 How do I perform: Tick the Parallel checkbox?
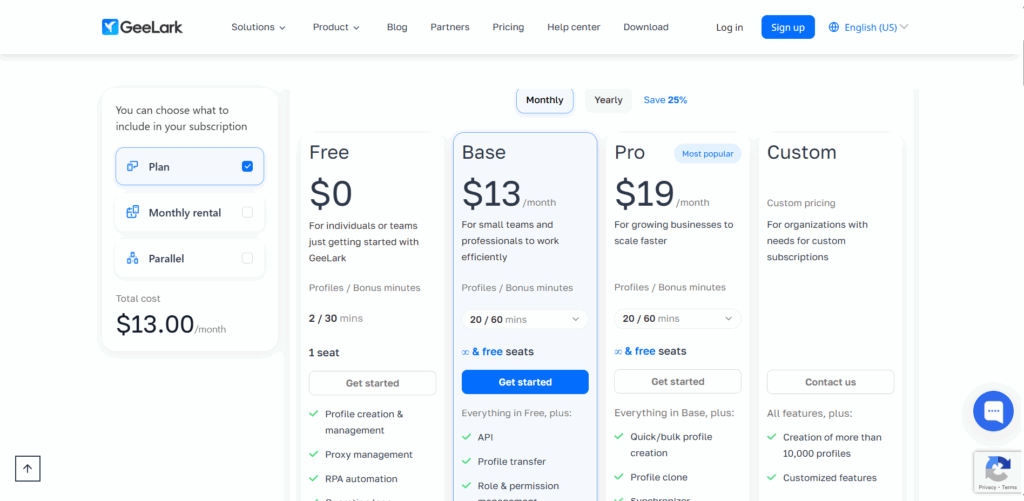[x=247, y=258]
